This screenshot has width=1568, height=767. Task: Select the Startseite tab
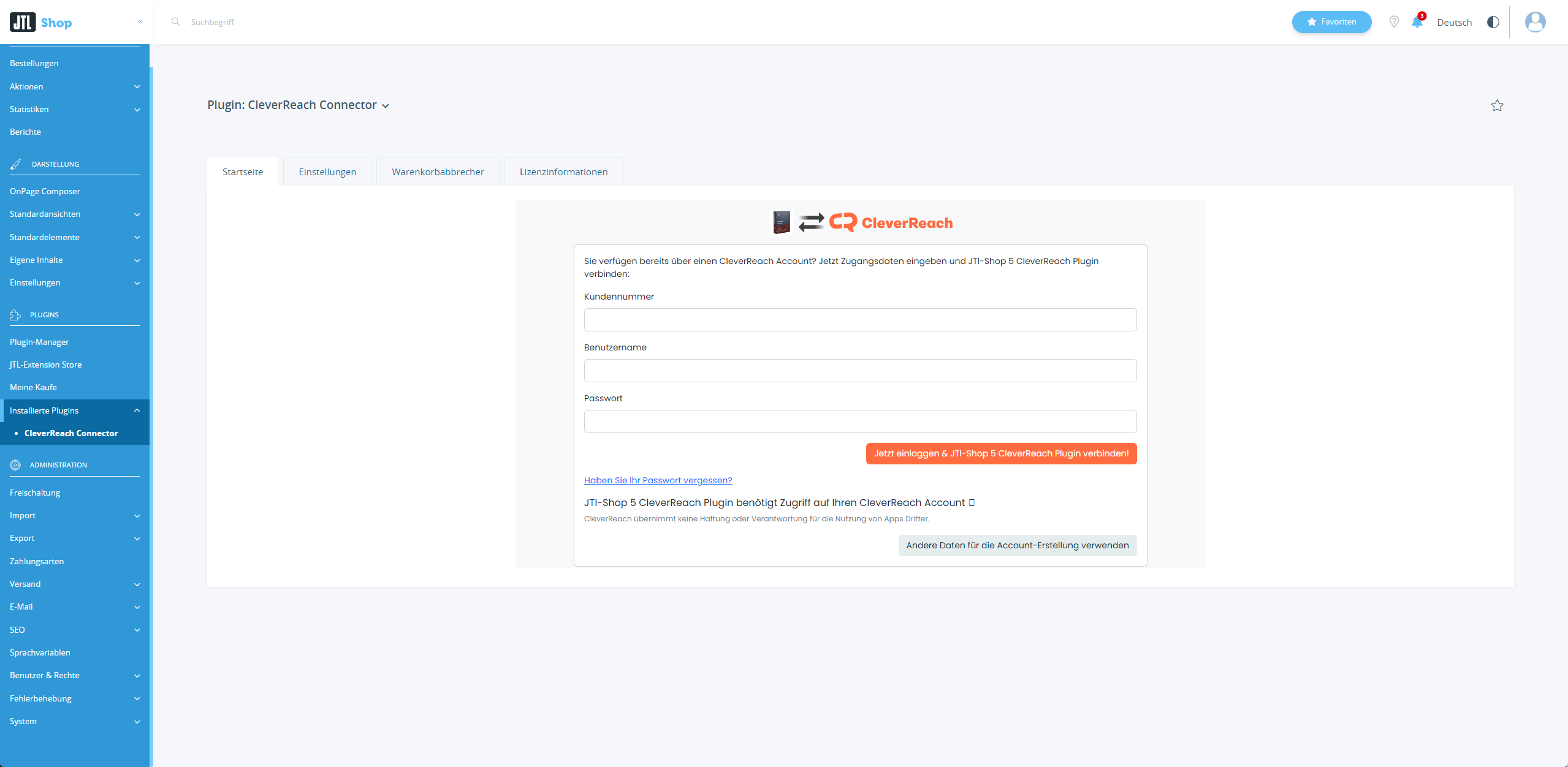(243, 172)
